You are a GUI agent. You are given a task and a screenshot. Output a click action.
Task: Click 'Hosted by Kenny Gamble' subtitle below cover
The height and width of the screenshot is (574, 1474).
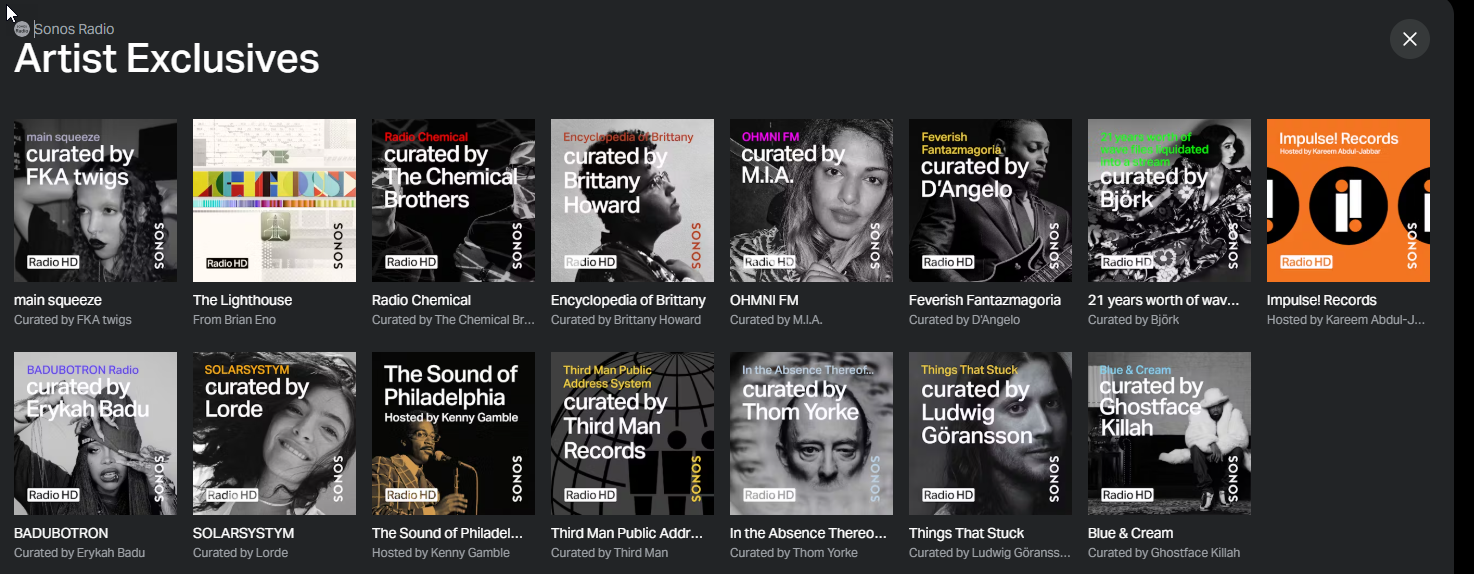[x=441, y=553]
